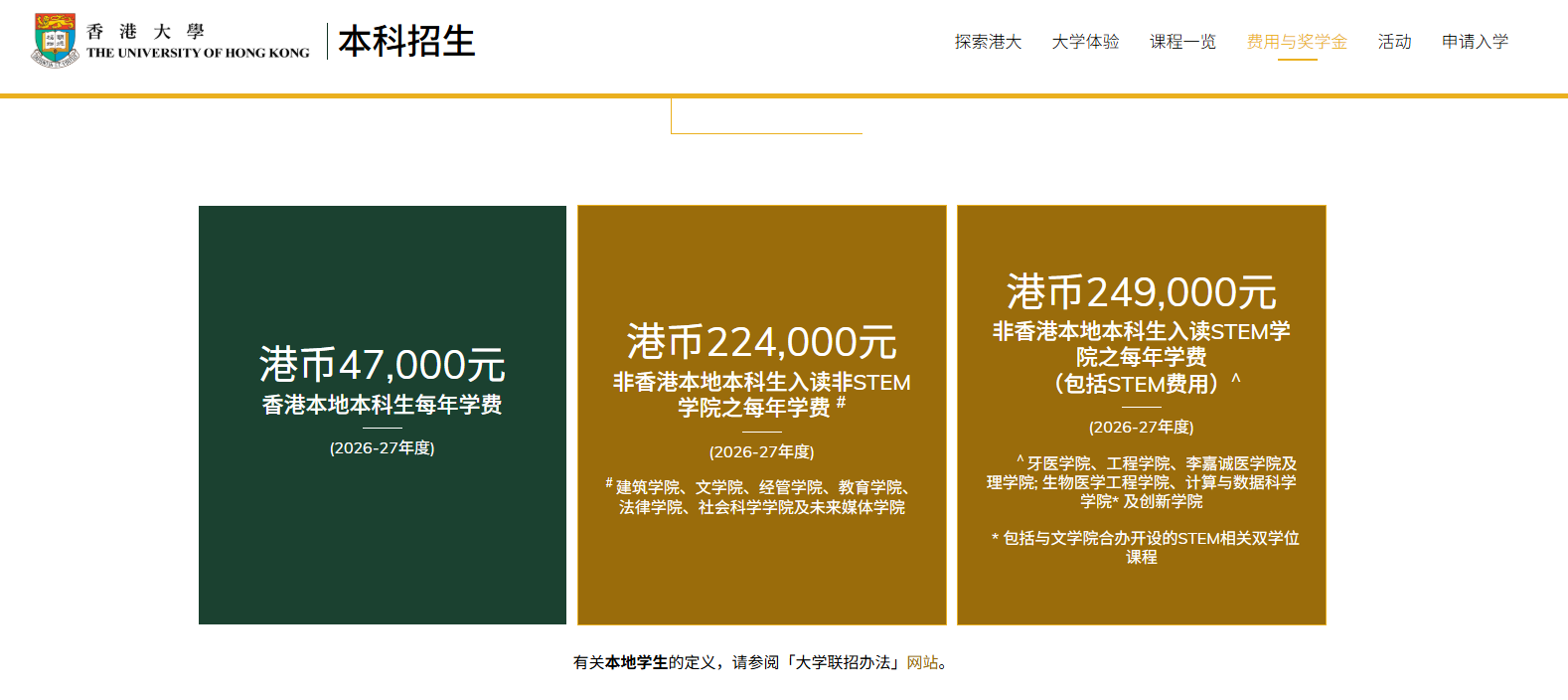The width and height of the screenshot is (1568, 700).
Task: Open the 大学体验 menu
Action: 1085,42
